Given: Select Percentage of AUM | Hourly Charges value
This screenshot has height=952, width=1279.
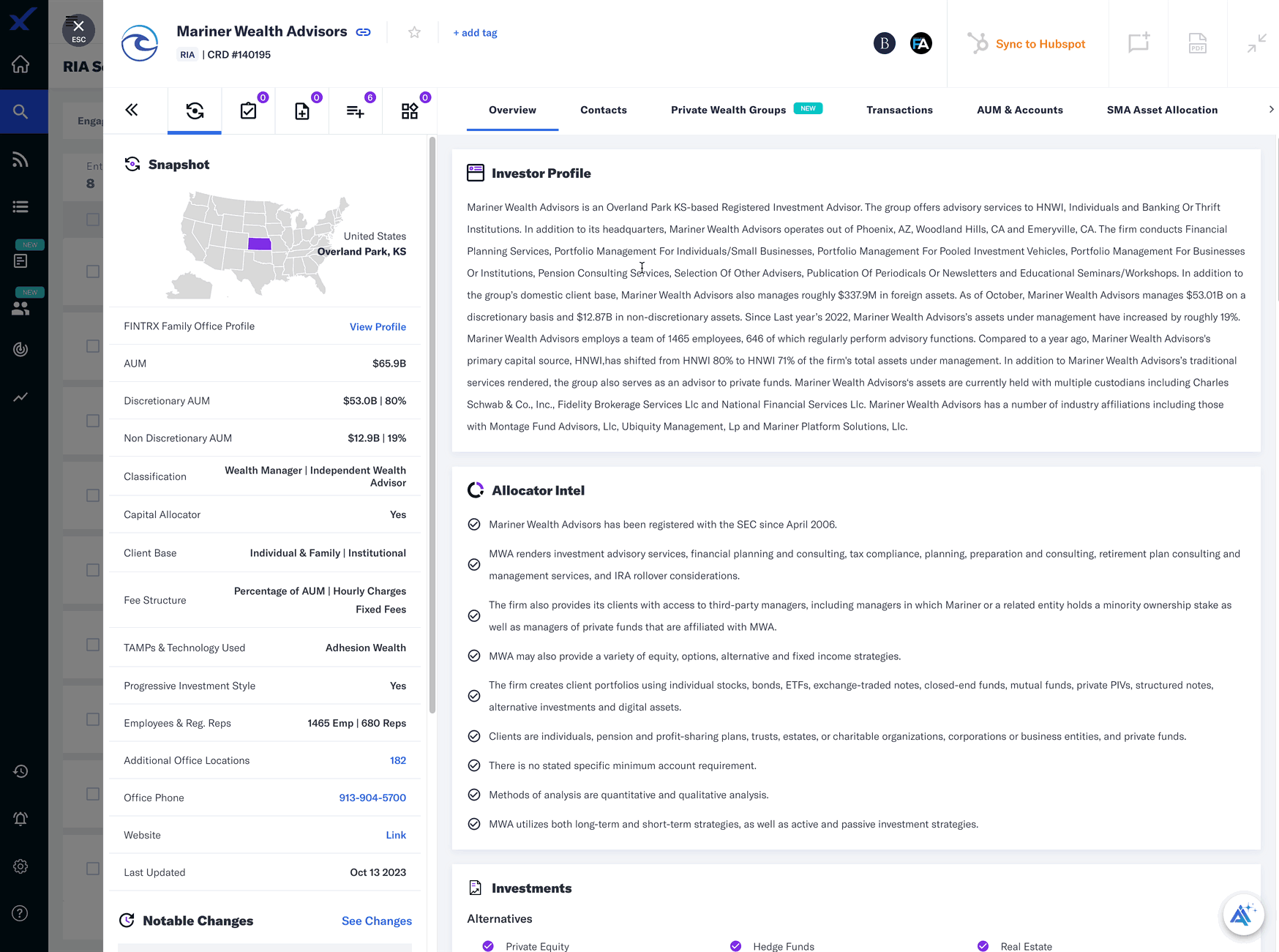Looking at the screenshot, I should tap(320, 591).
